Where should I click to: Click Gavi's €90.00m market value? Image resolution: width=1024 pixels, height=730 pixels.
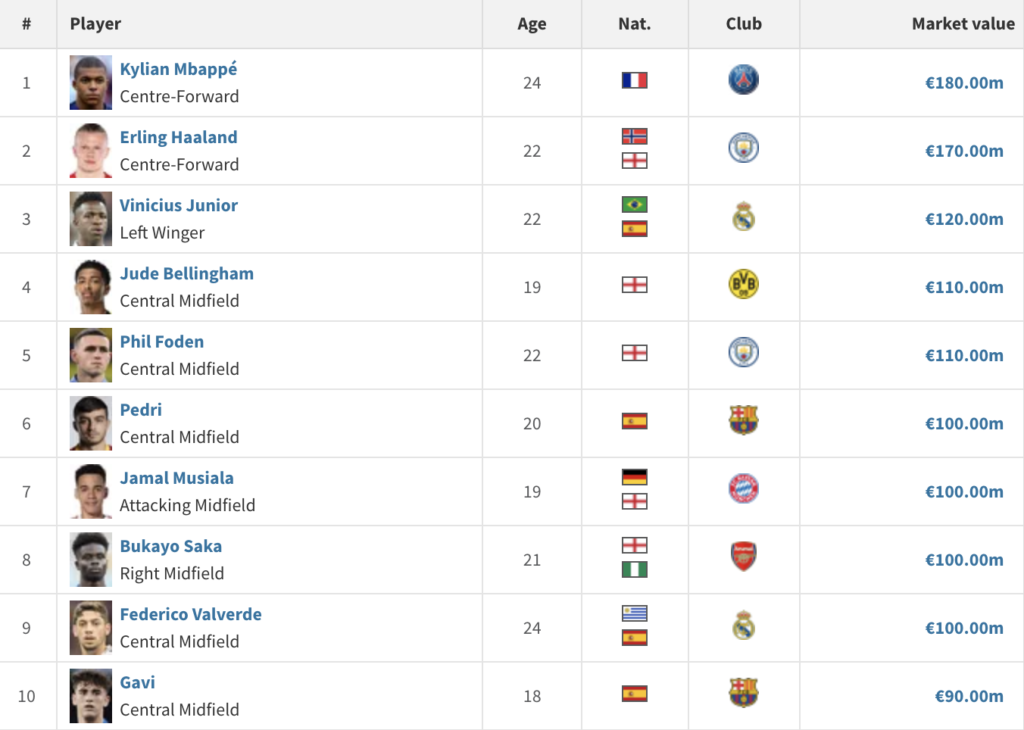(969, 696)
